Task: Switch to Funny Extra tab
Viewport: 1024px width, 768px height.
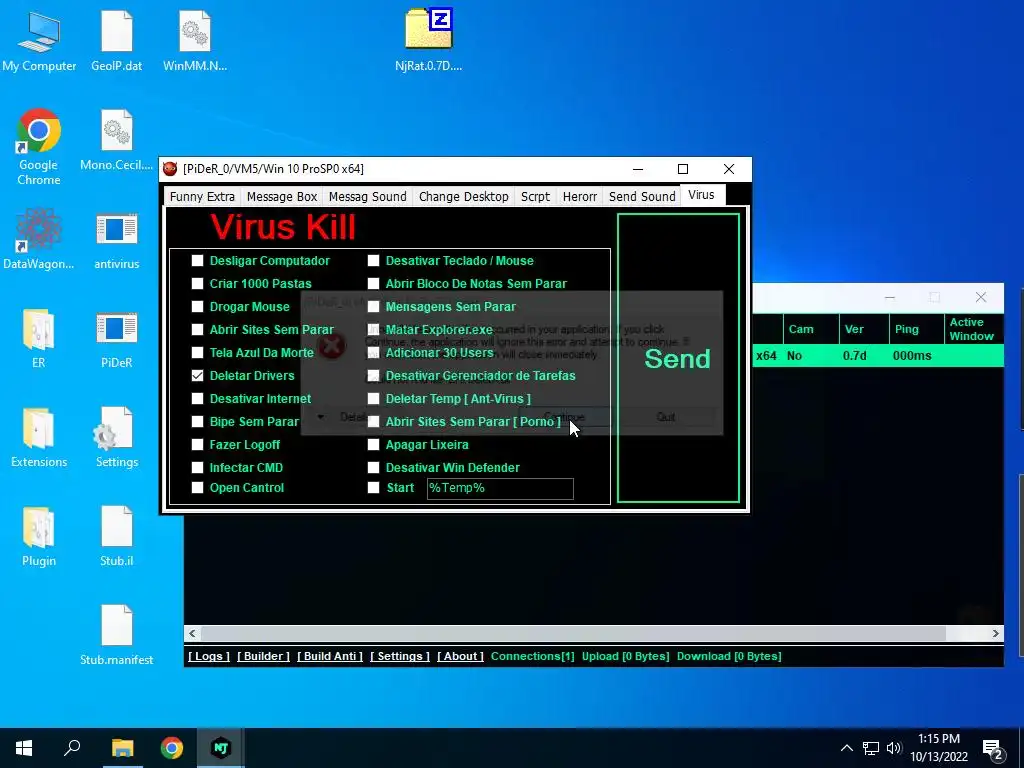Action: pyautogui.click(x=202, y=197)
